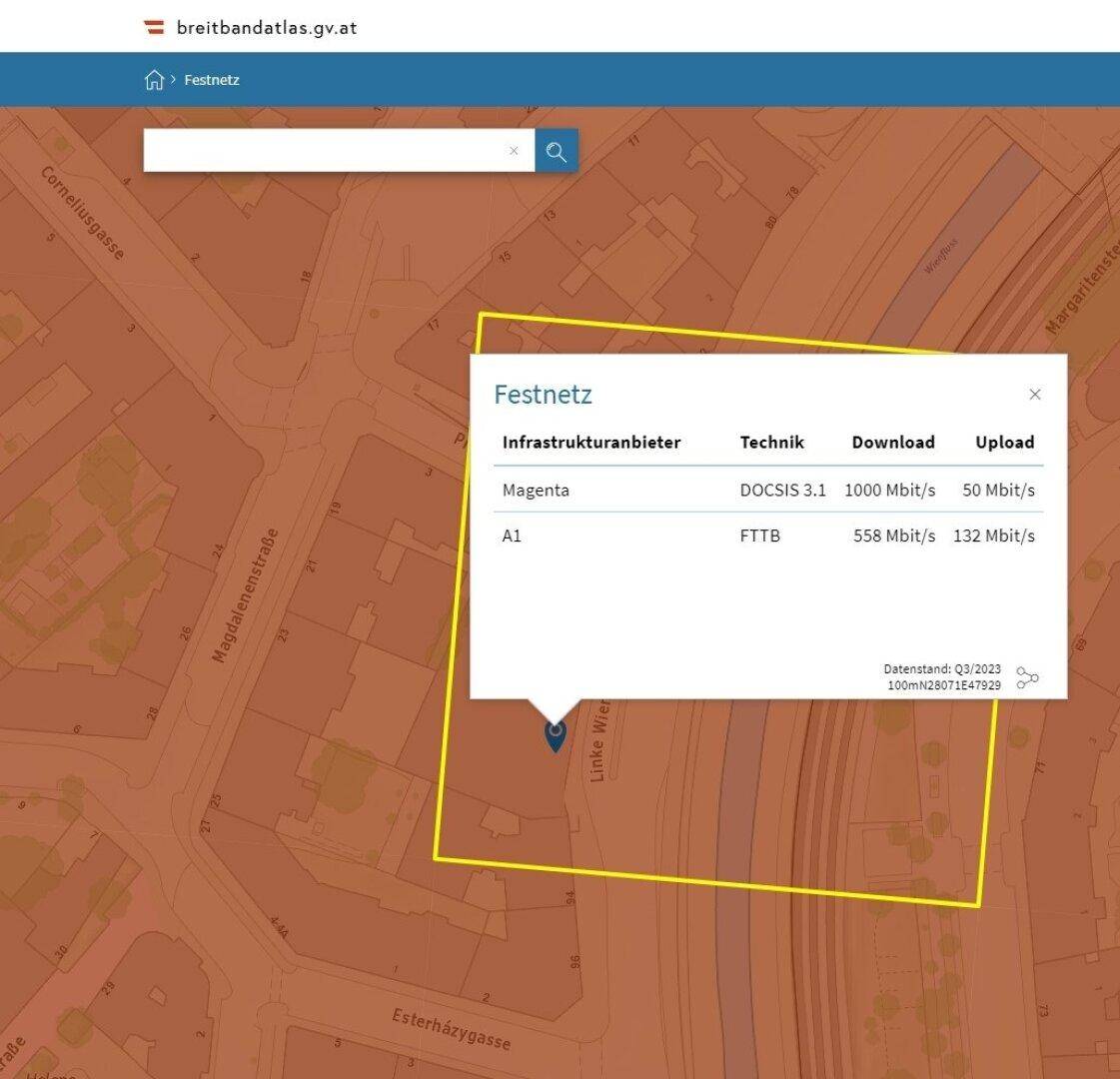
Task: Close the Festnetz popup
Action: pos(1035,395)
